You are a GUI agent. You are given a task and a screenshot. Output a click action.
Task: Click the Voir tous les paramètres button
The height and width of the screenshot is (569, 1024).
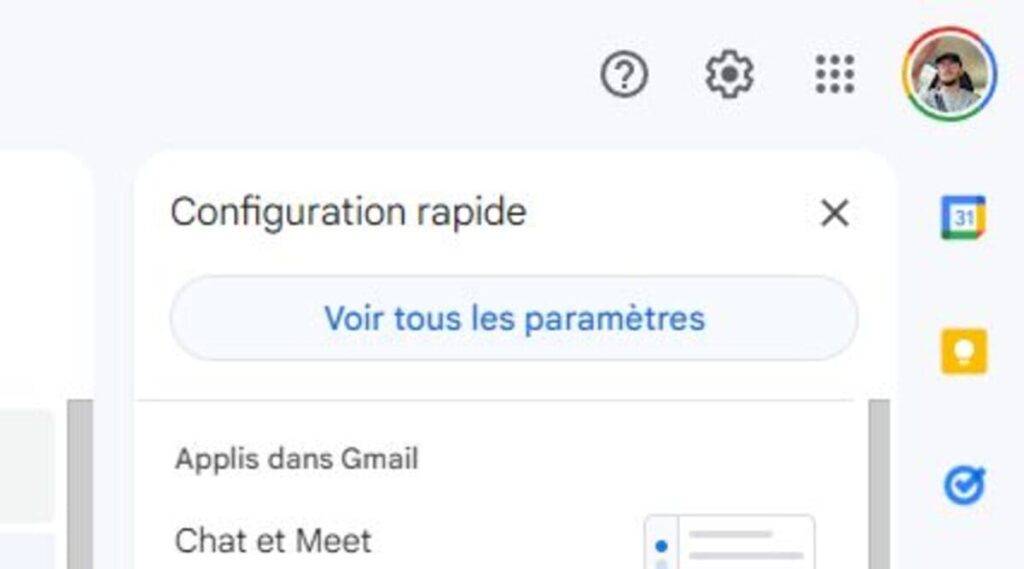coord(514,319)
